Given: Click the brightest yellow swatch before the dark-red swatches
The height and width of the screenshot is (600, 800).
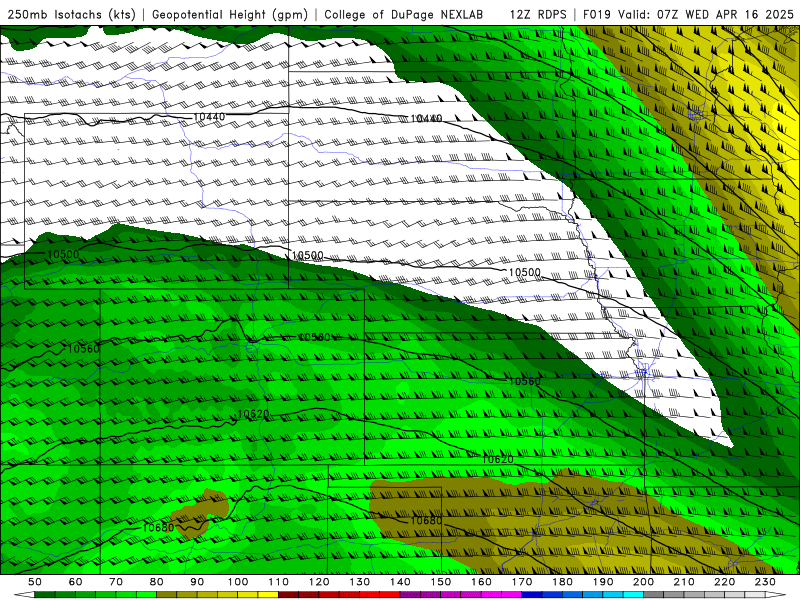Looking at the screenshot, I should tap(268, 594).
